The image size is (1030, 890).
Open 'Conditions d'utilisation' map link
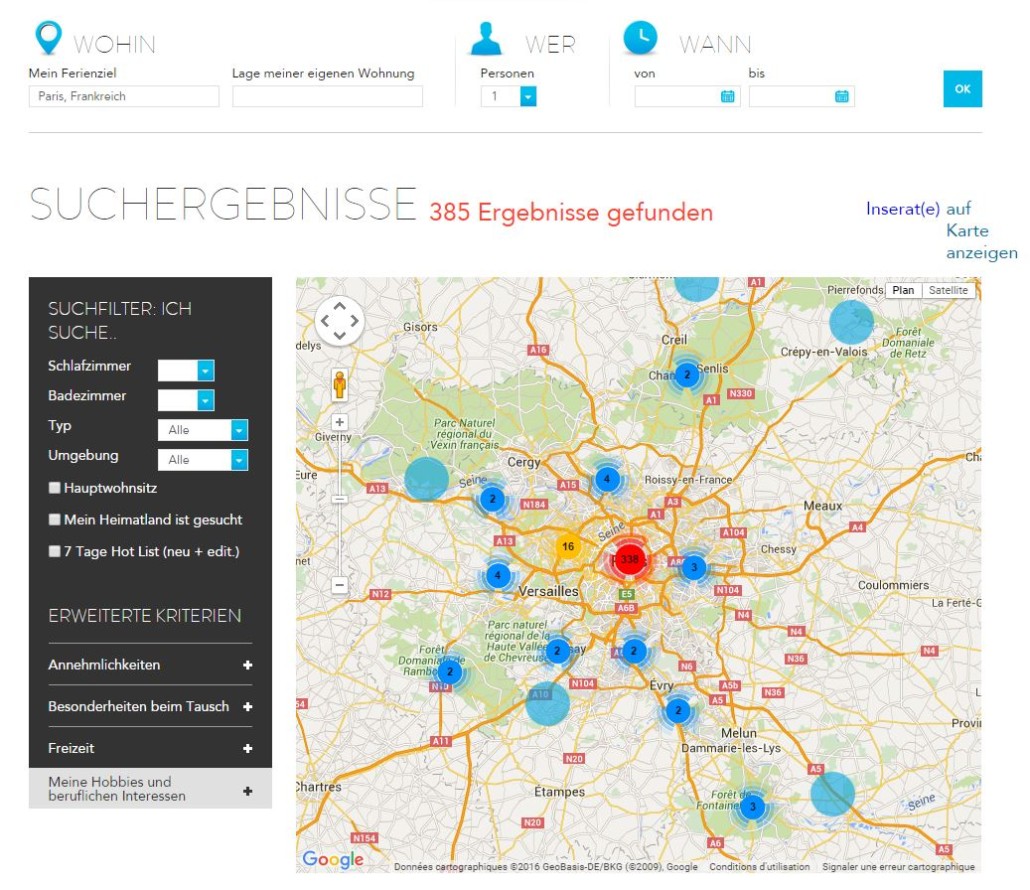(x=759, y=867)
